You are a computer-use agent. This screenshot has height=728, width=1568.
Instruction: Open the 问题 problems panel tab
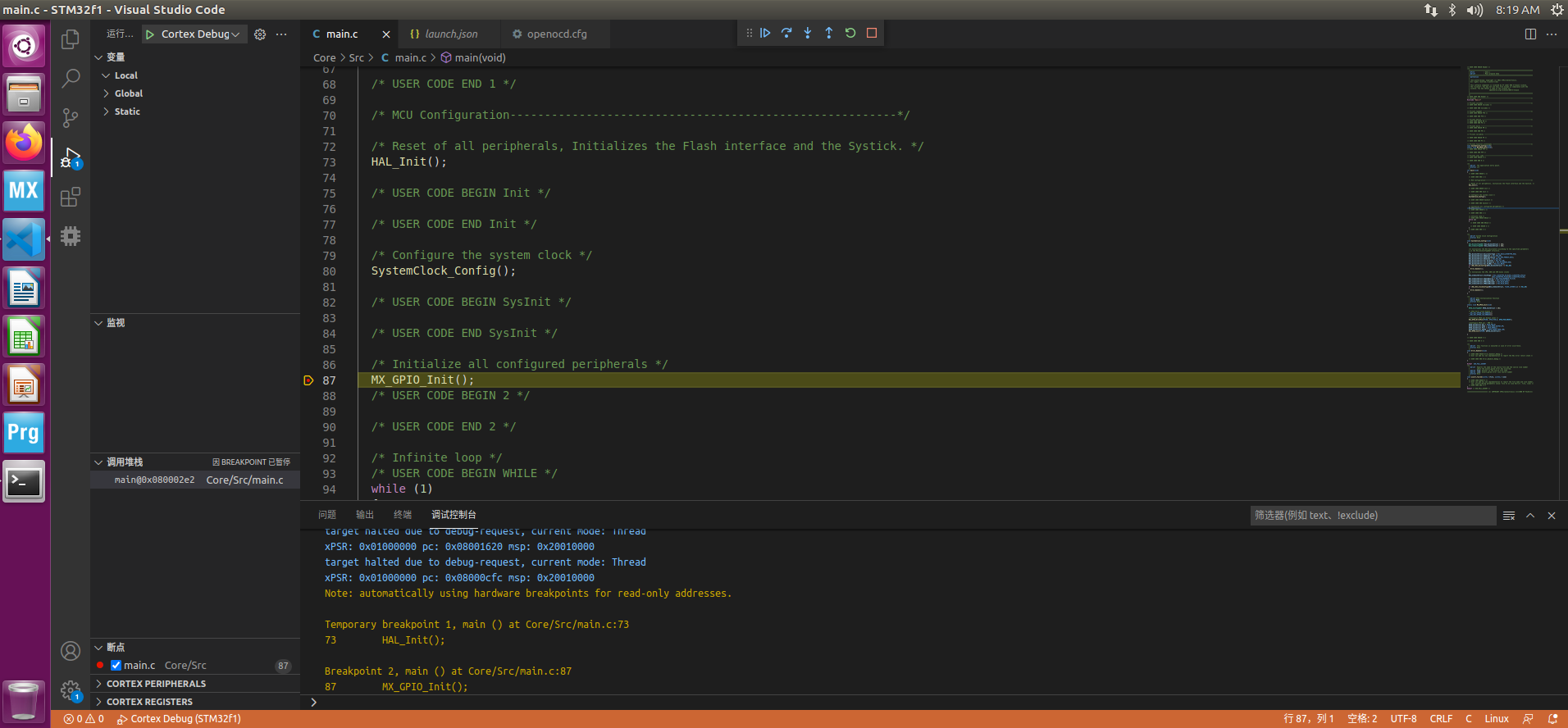click(327, 515)
